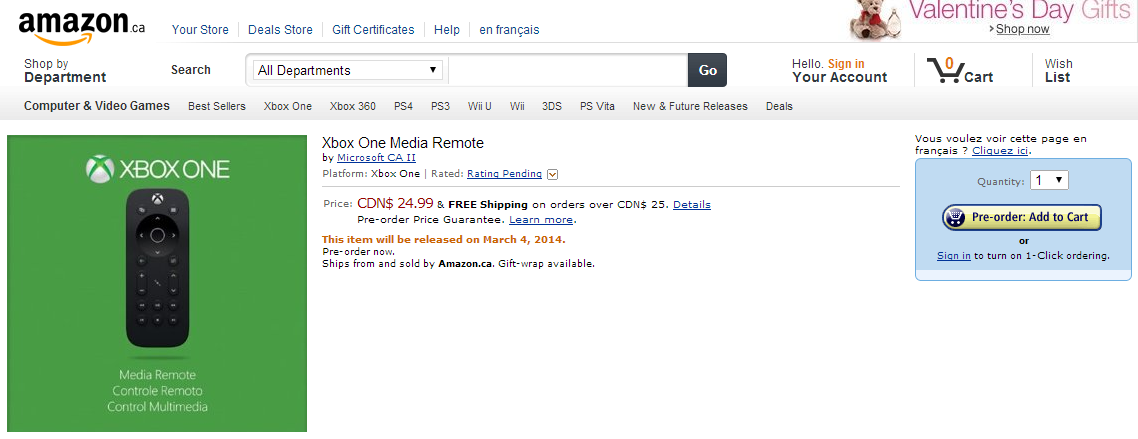
Task: Enlarge the Xbox One Media Remote image
Action: click(x=157, y=284)
